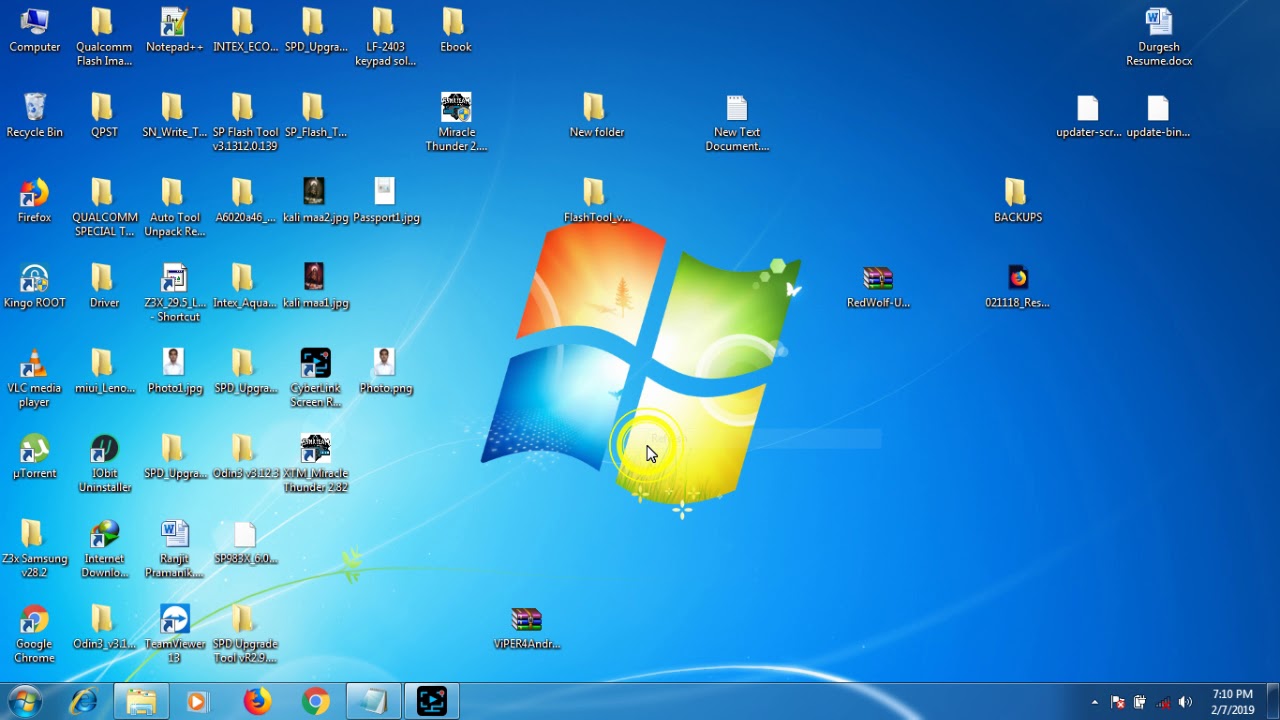Open the Driver folder
The height and width of the screenshot is (720, 1280).
click(x=104, y=285)
